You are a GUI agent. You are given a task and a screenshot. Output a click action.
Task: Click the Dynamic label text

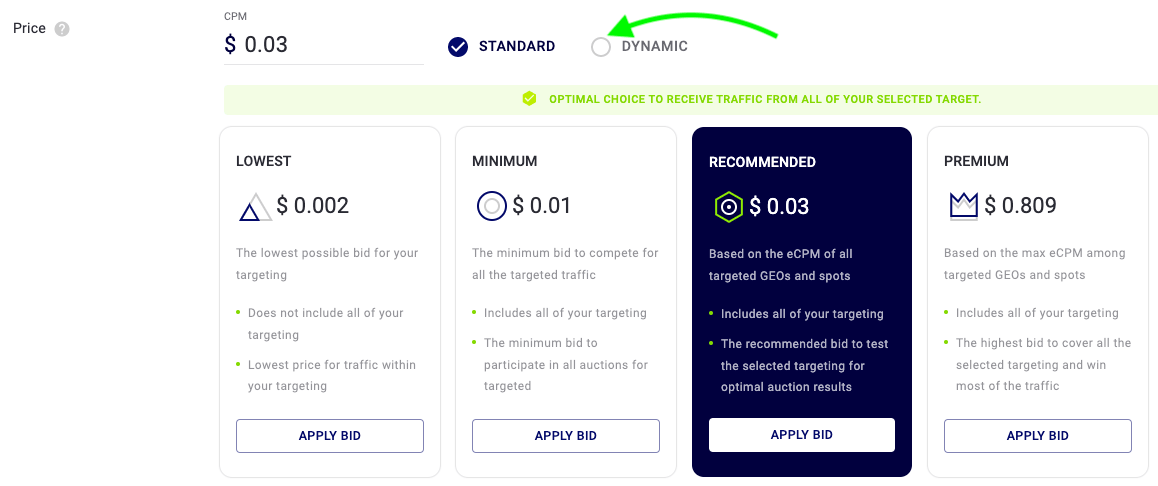click(654, 47)
